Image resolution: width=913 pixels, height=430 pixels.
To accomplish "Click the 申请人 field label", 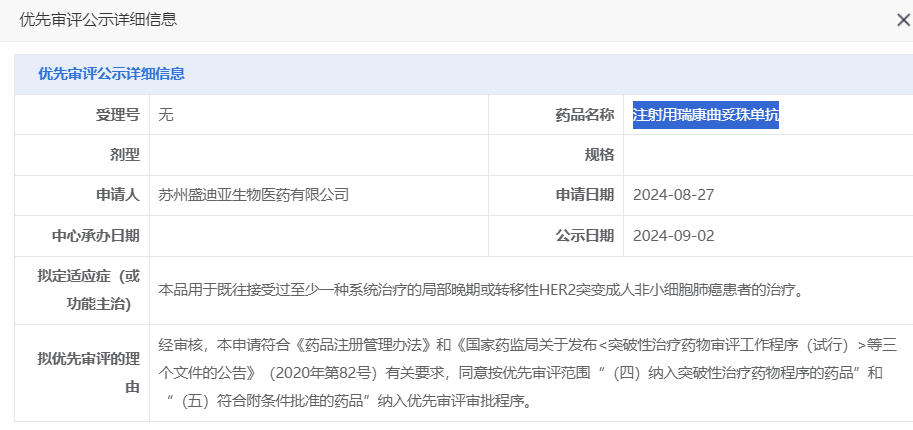I will [111, 195].
